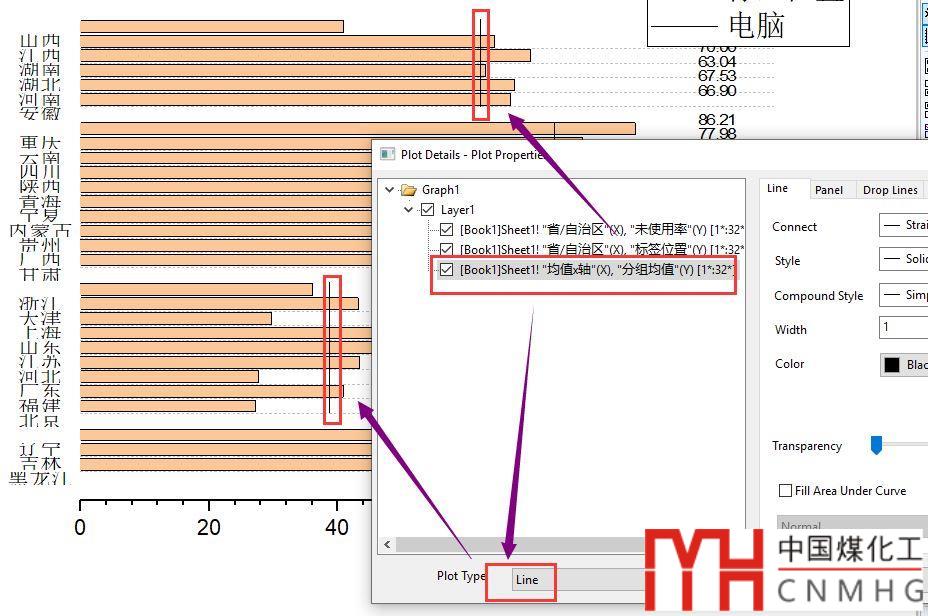Collapse the Graph1 tree node

390,190
